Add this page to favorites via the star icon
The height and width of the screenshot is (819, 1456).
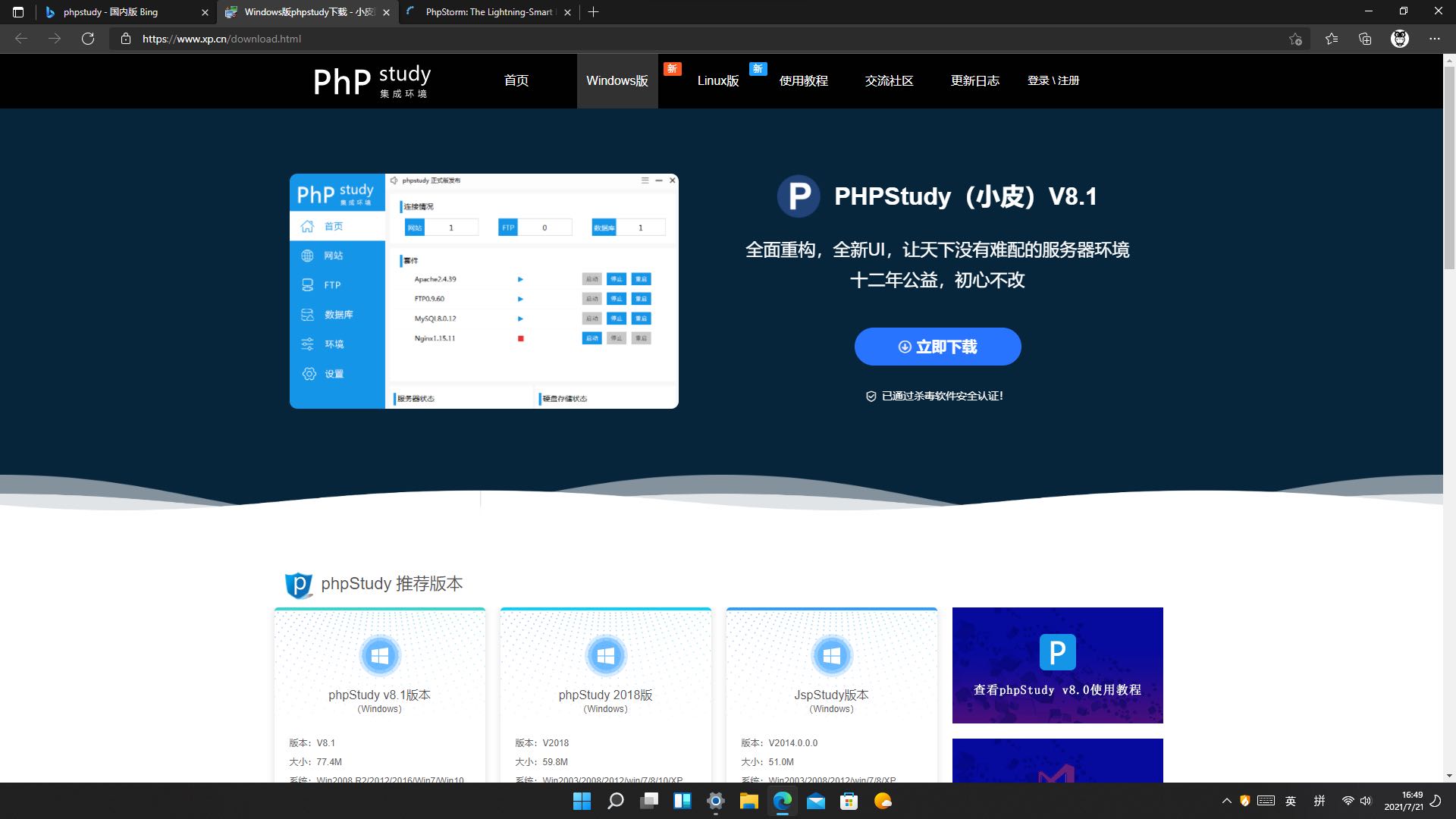tap(1295, 39)
